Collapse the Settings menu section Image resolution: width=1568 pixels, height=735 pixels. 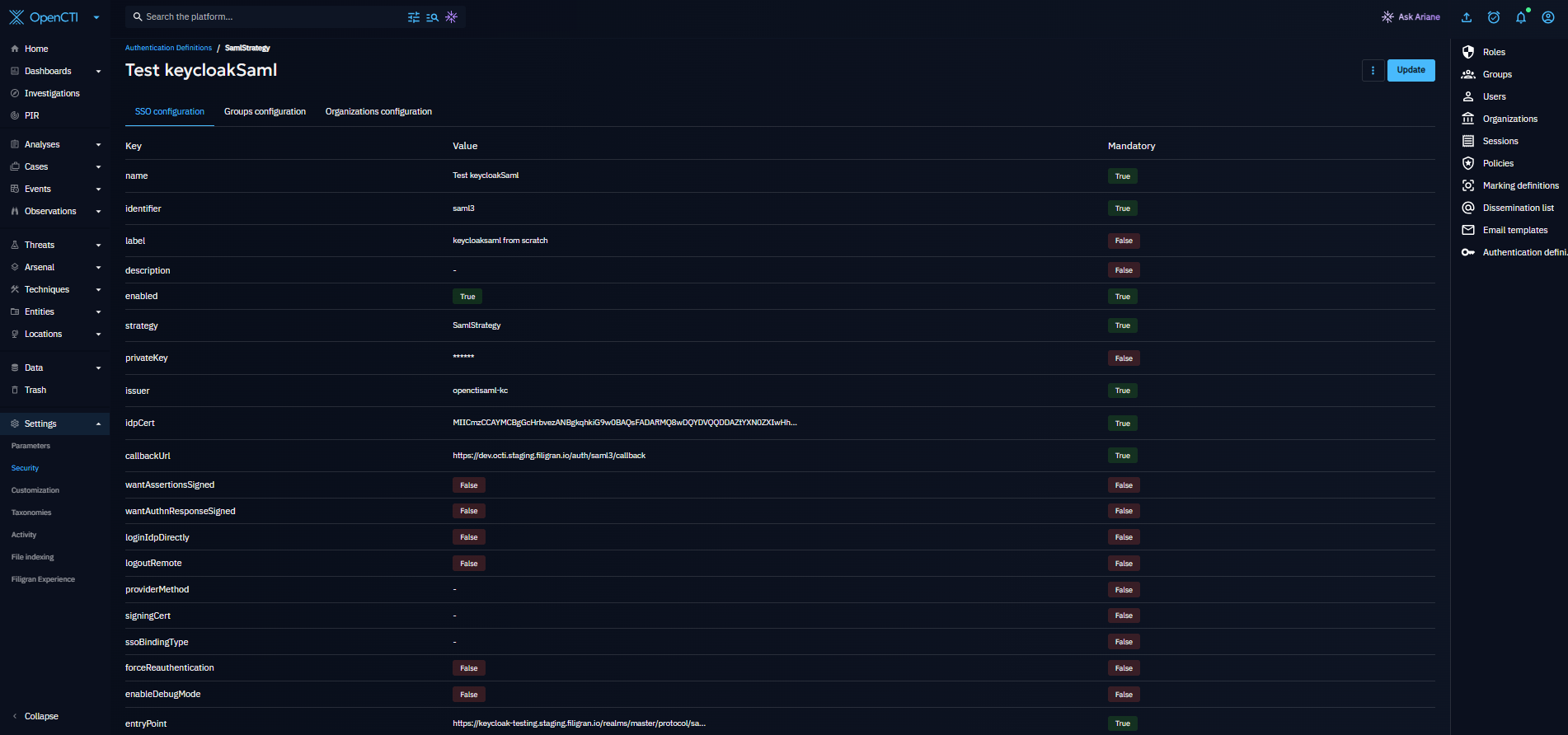[98, 424]
